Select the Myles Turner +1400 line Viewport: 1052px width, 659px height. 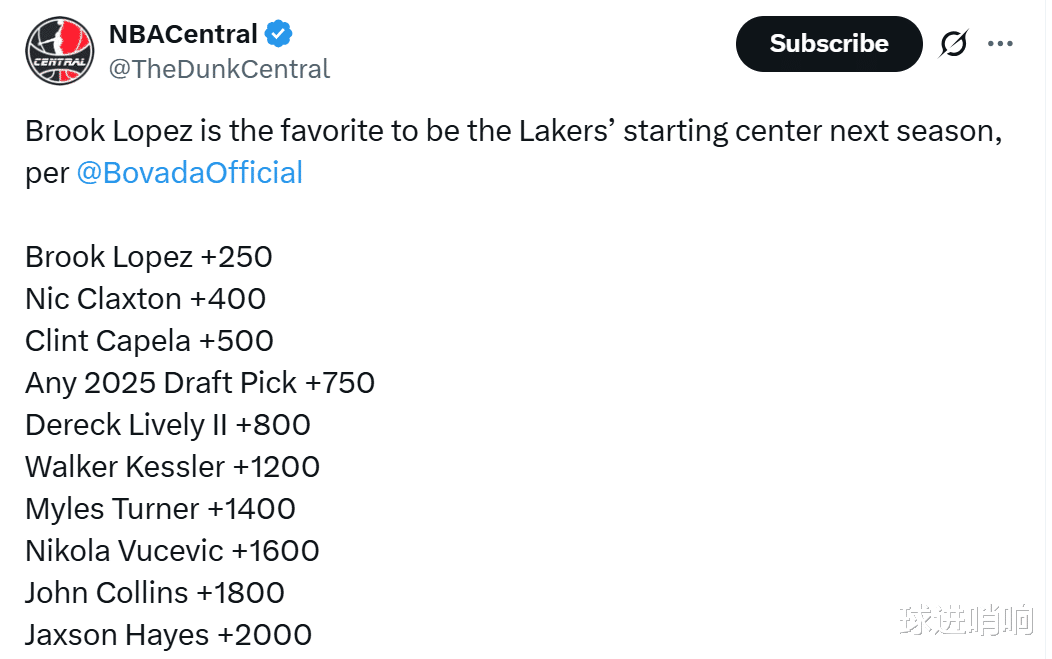160,509
